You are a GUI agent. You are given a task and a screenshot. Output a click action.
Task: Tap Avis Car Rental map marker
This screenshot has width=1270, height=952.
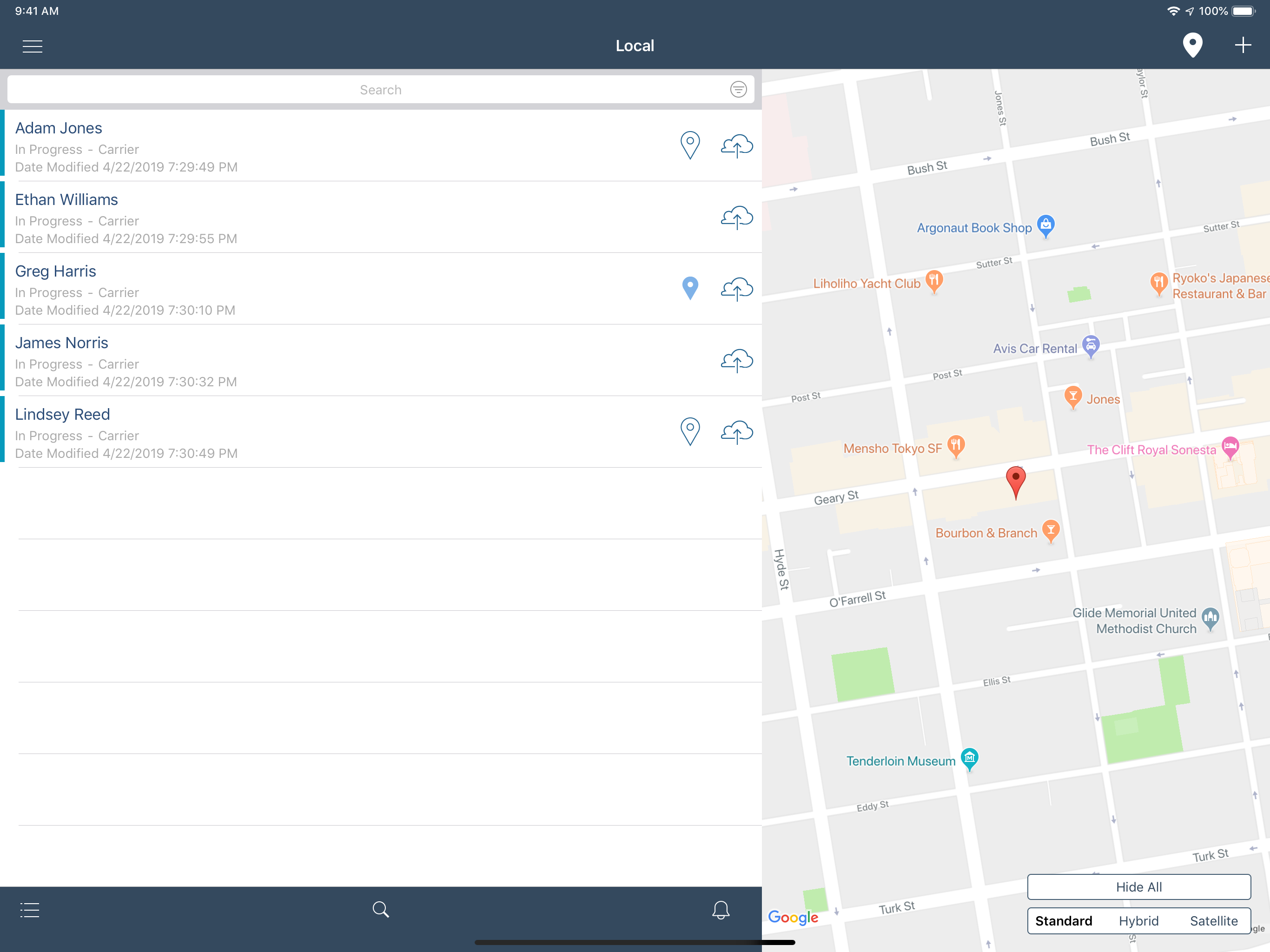click(1090, 347)
